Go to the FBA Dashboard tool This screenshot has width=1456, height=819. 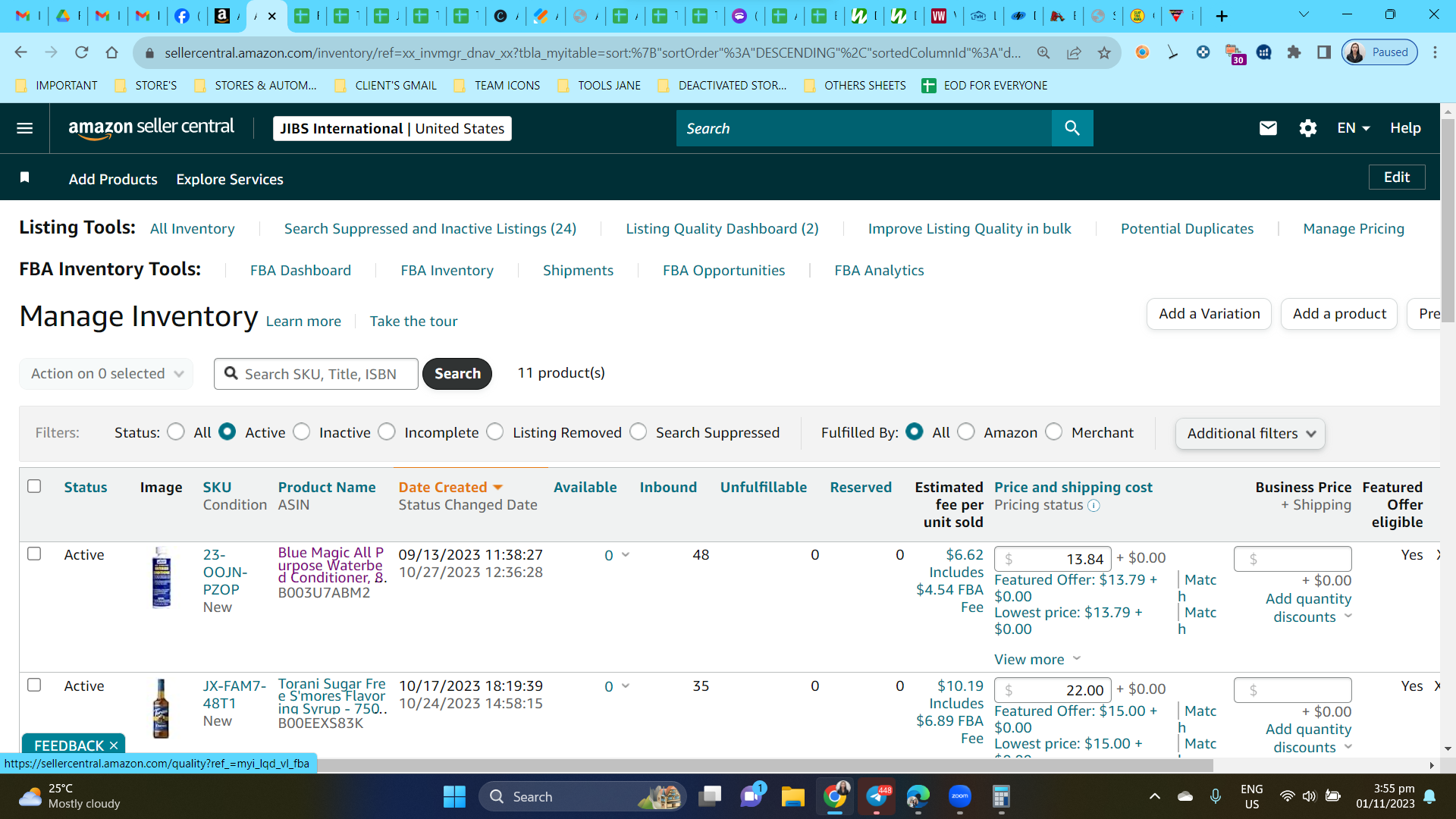[x=300, y=271]
